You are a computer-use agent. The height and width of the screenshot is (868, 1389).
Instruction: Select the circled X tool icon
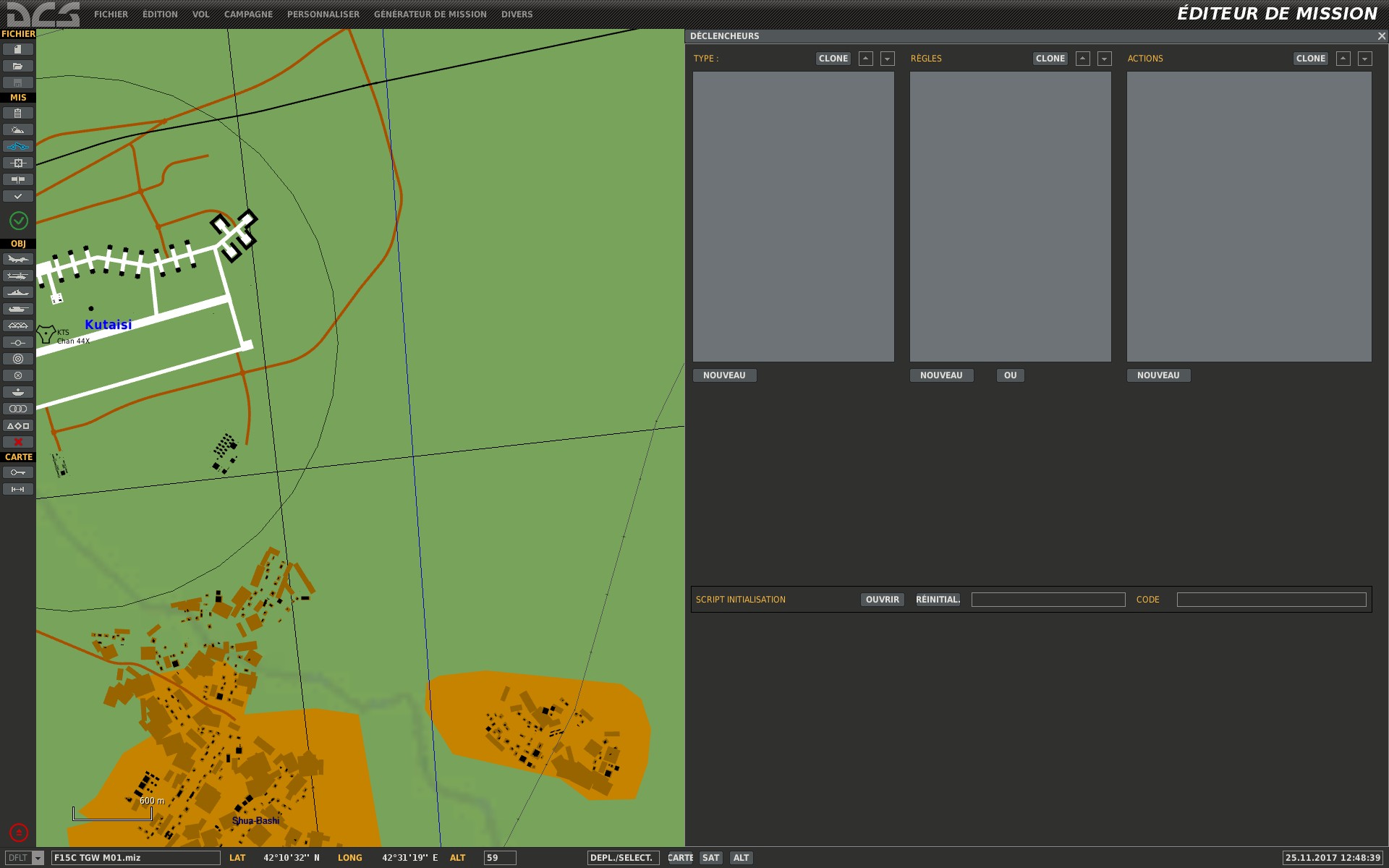18,375
